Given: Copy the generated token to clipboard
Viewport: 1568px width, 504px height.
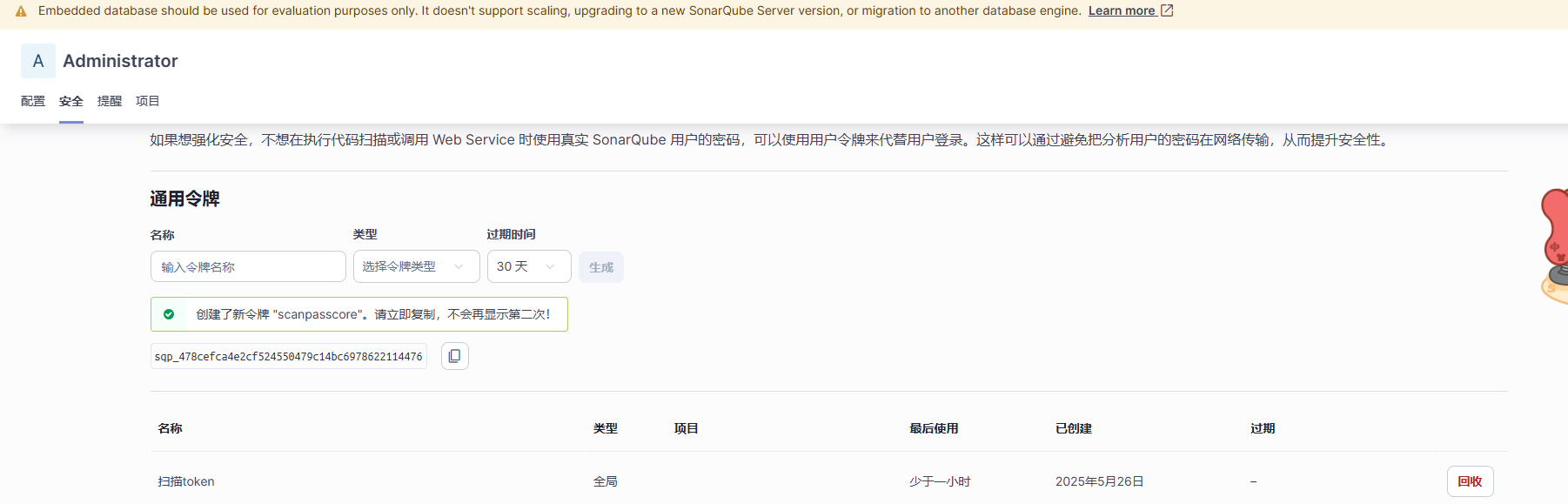Looking at the screenshot, I should (455, 356).
